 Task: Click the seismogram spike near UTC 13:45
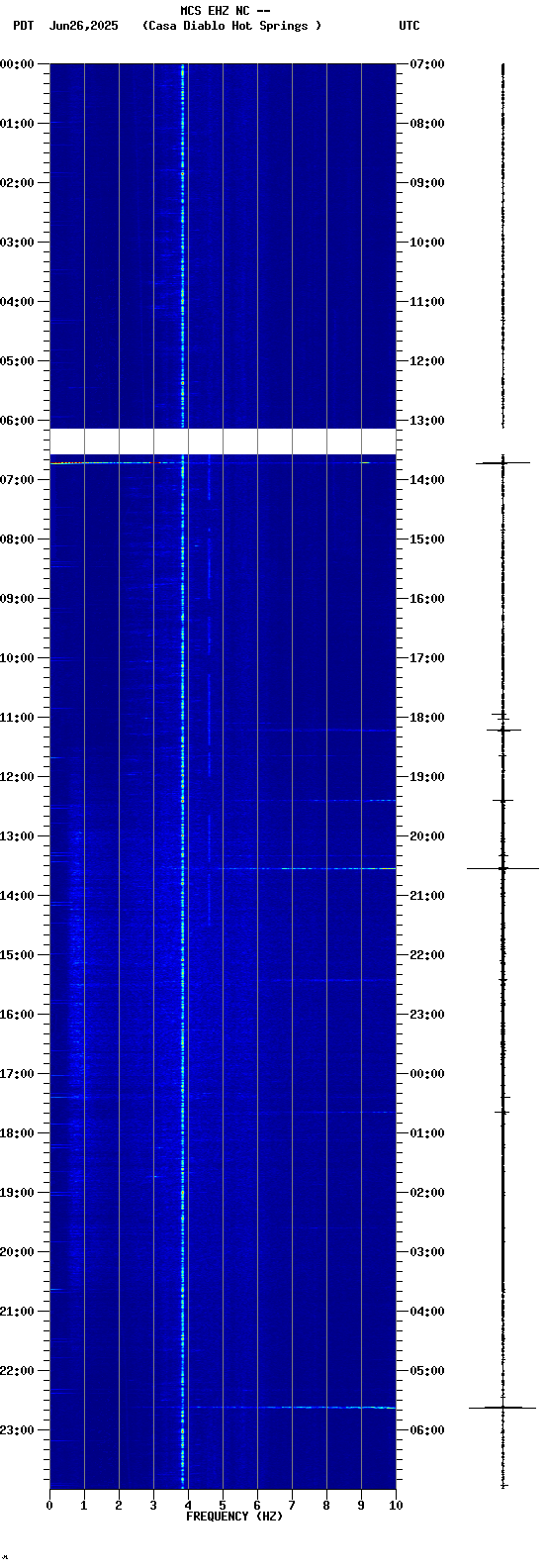tap(502, 462)
